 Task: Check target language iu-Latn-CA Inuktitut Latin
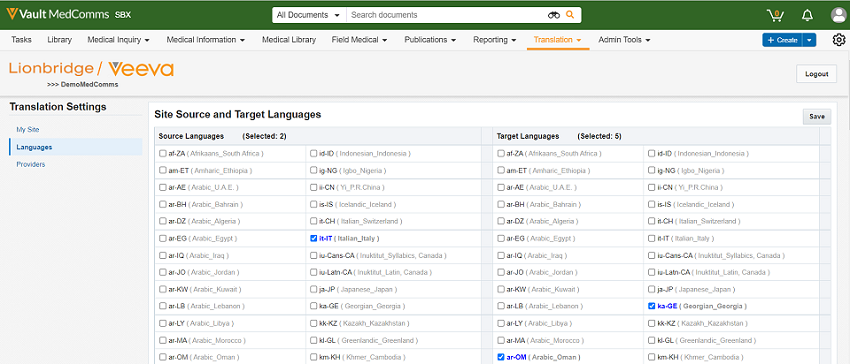[x=652, y=272]
